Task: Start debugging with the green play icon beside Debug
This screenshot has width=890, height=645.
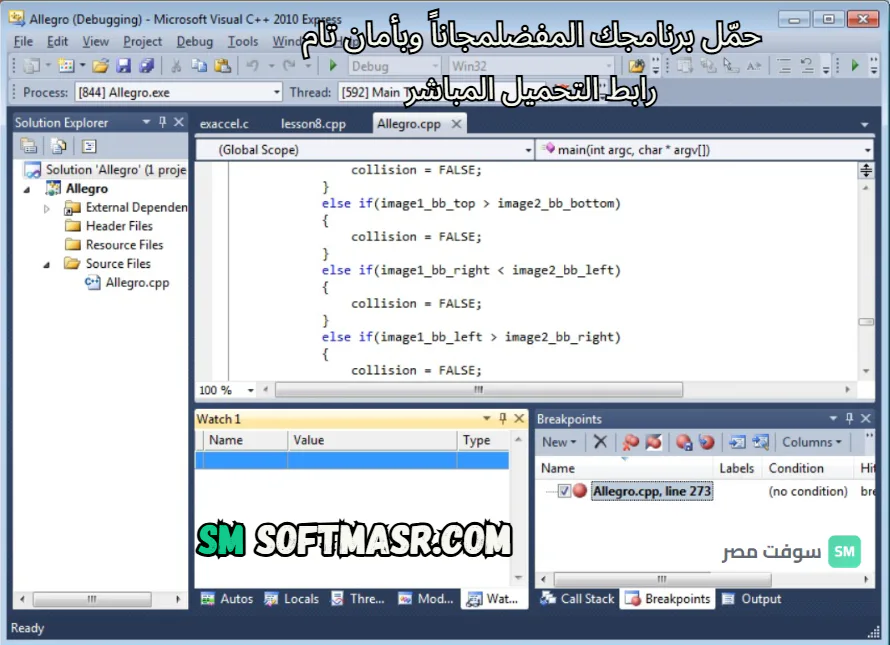Action: pyautogui.click(x=333, y=66)
